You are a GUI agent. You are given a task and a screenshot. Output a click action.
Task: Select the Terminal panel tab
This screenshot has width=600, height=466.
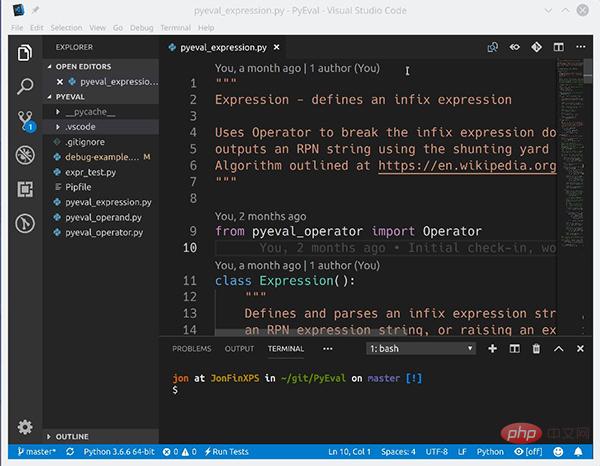point(285,349)
